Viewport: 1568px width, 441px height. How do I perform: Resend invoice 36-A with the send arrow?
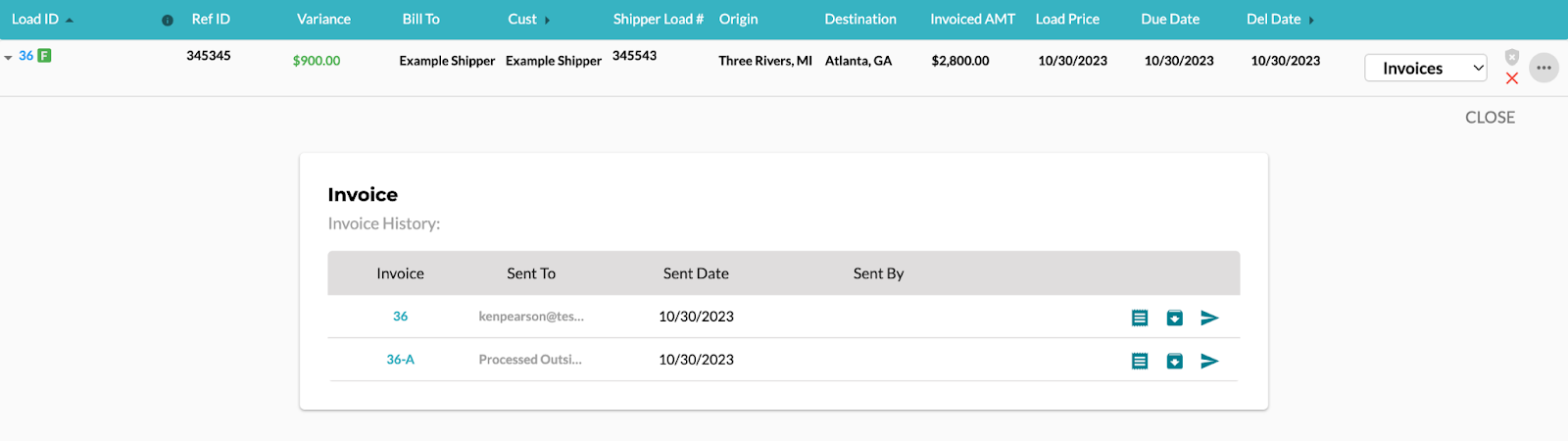click(1210, 361)
